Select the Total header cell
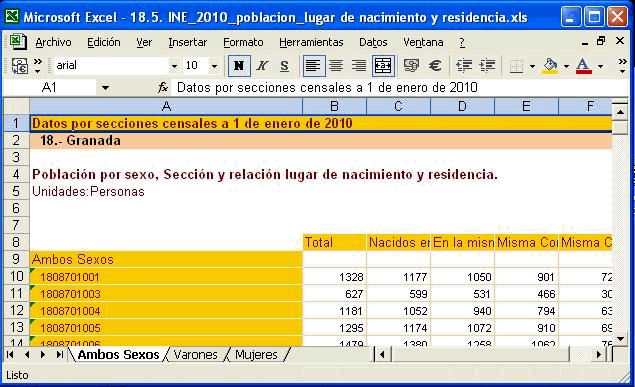This screenshot has height=387, width=635. coord(335,242)
